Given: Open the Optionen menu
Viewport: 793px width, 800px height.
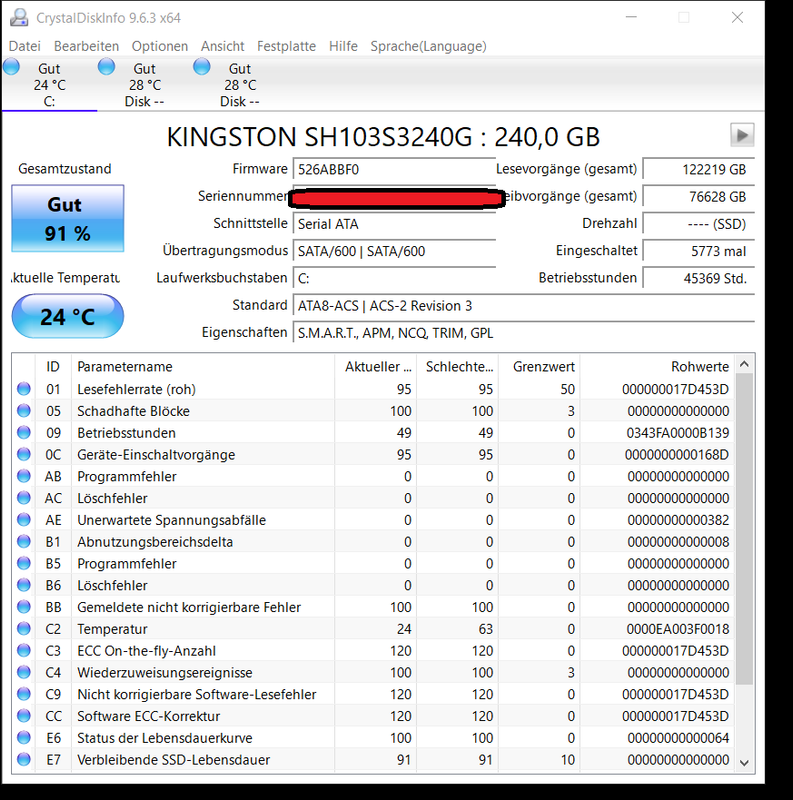Looking at the screenshot, I should pyautogui.click(x=160, y=46).
